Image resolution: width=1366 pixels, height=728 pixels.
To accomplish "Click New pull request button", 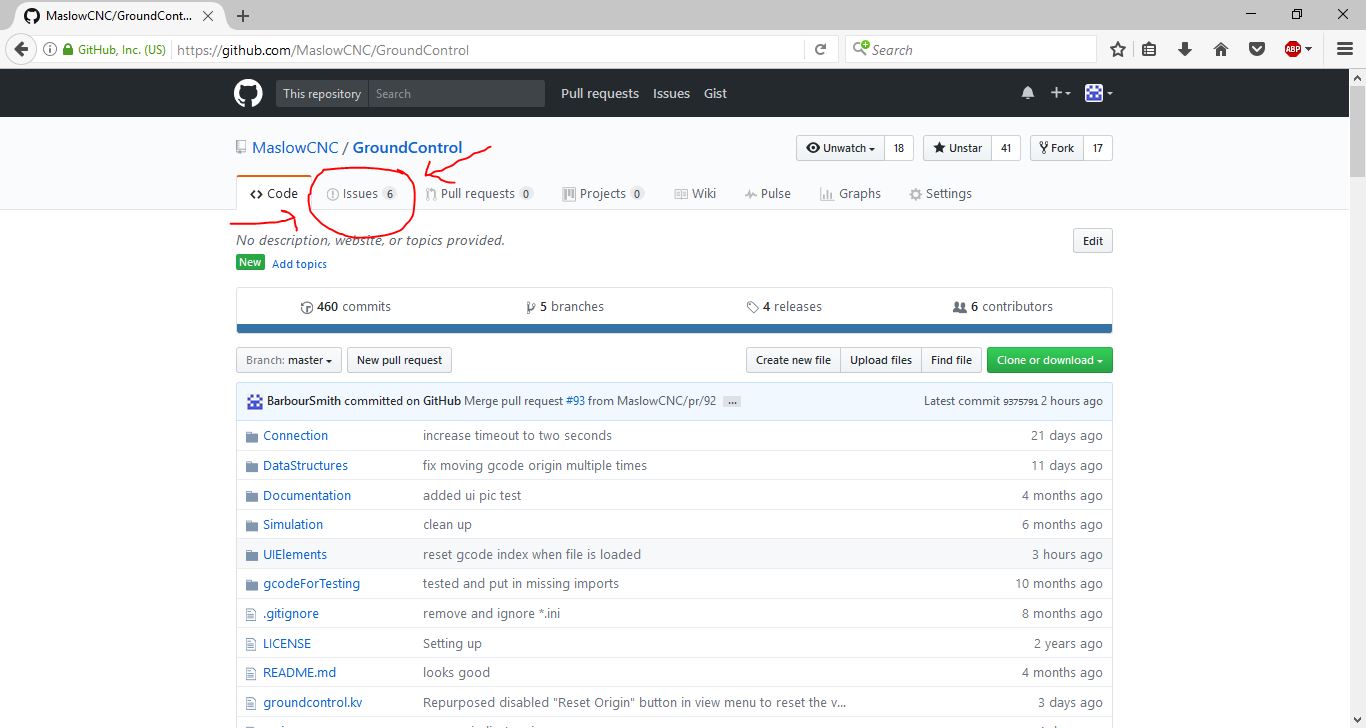I will 400,360.
